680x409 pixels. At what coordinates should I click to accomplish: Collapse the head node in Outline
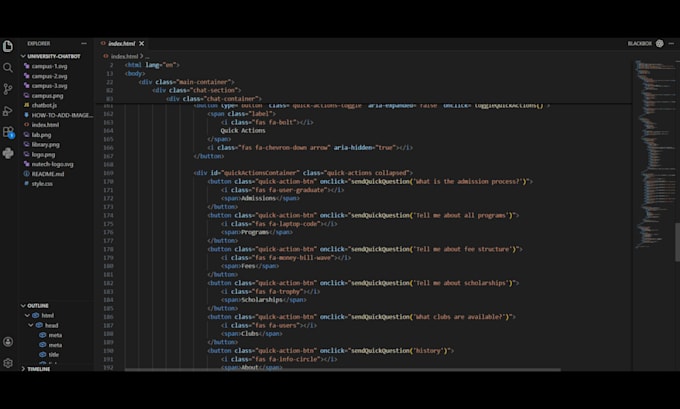pos(31,325)
